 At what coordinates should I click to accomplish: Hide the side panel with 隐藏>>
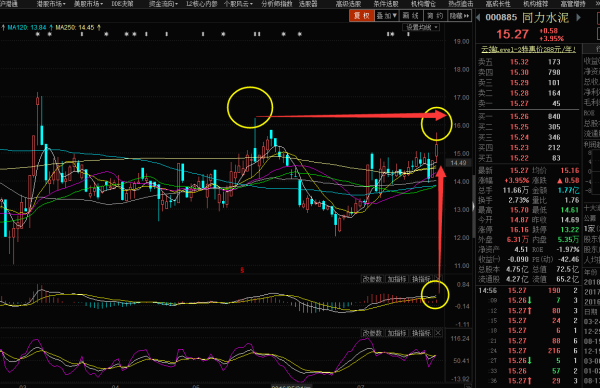[459, 16]
